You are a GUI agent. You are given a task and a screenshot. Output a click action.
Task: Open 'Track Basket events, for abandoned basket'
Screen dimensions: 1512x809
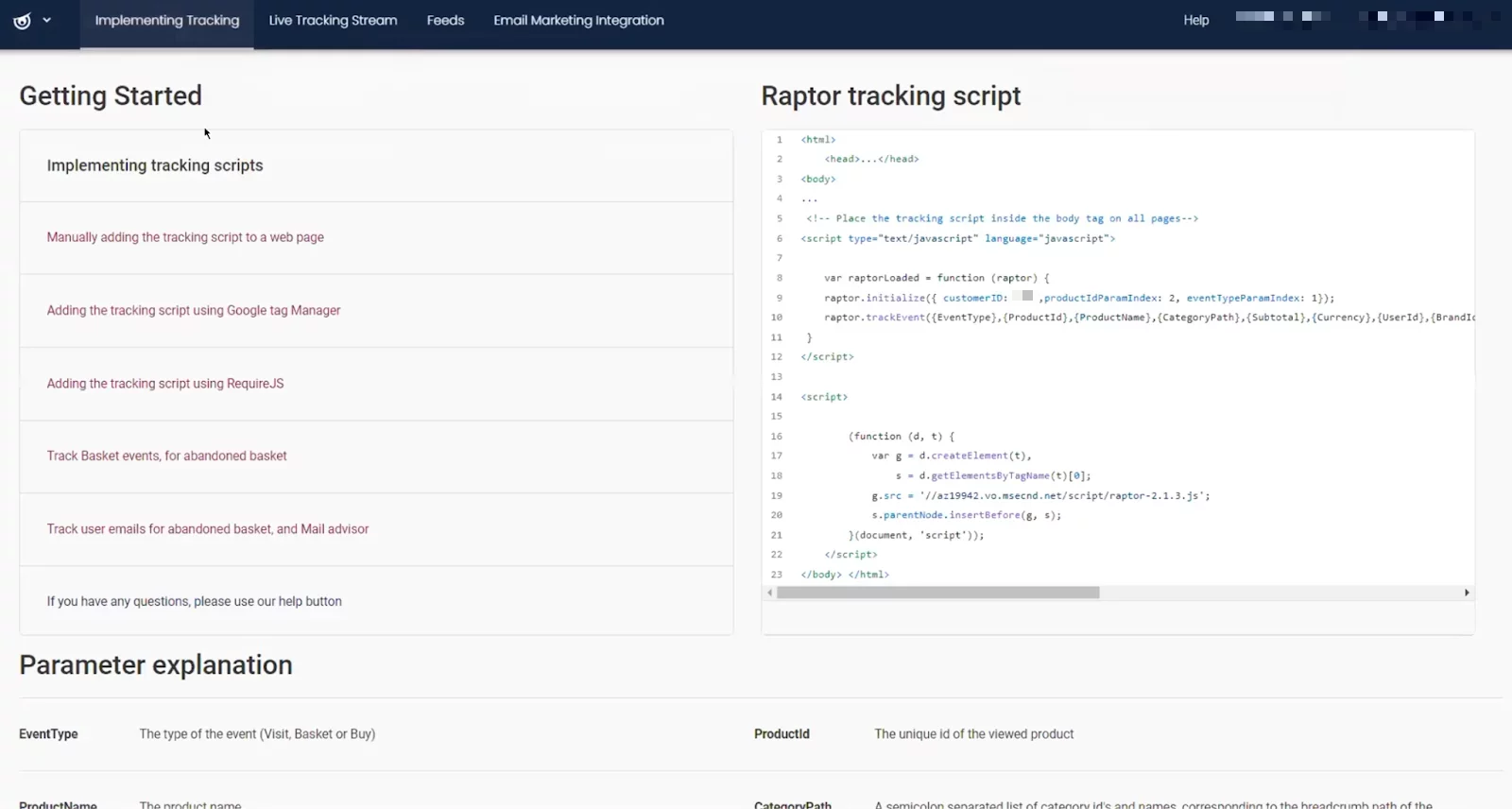pos(166,456)
